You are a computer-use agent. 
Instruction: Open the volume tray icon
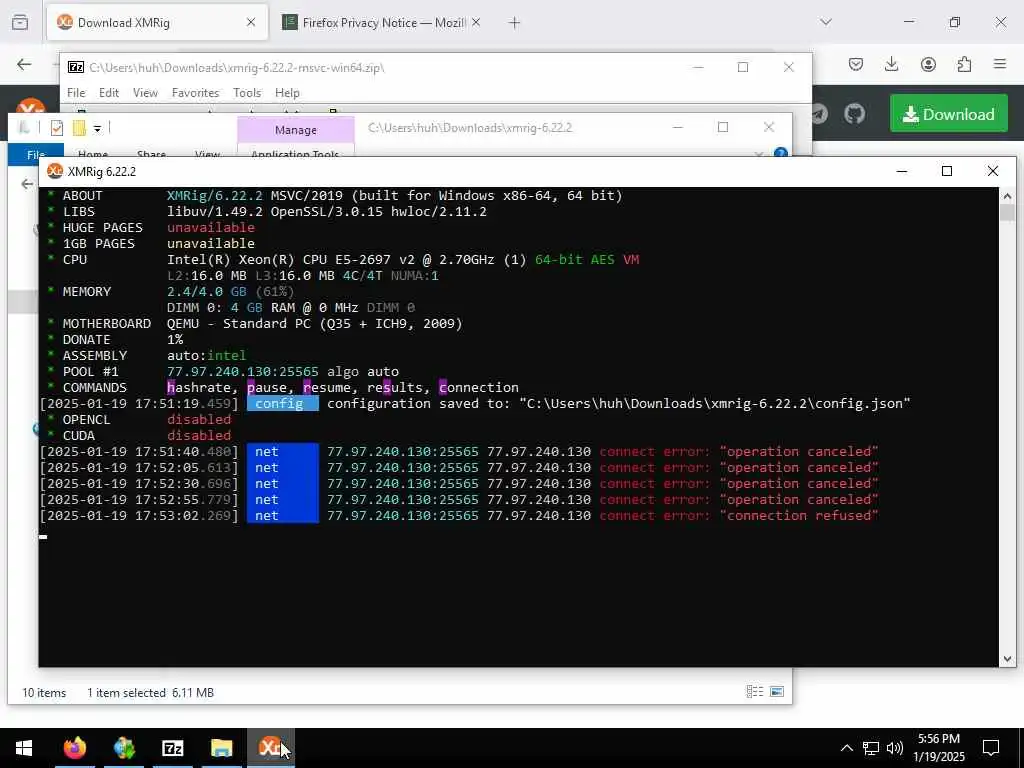click(x=895, y=748)
